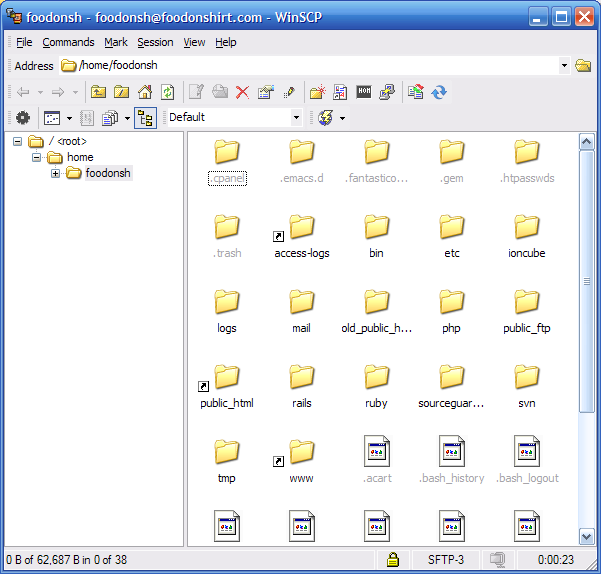Open the Back history dropdown arrow

coord(40,92)
